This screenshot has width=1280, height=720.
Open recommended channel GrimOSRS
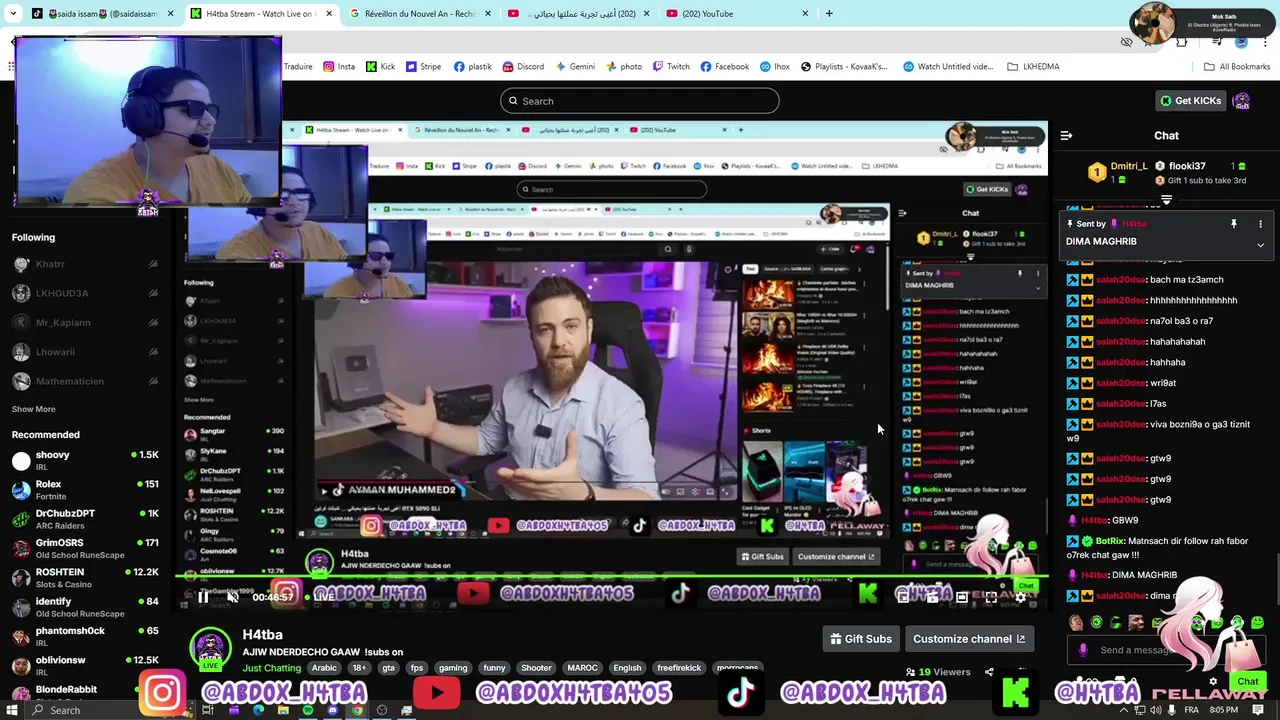(x=85, y=548)
